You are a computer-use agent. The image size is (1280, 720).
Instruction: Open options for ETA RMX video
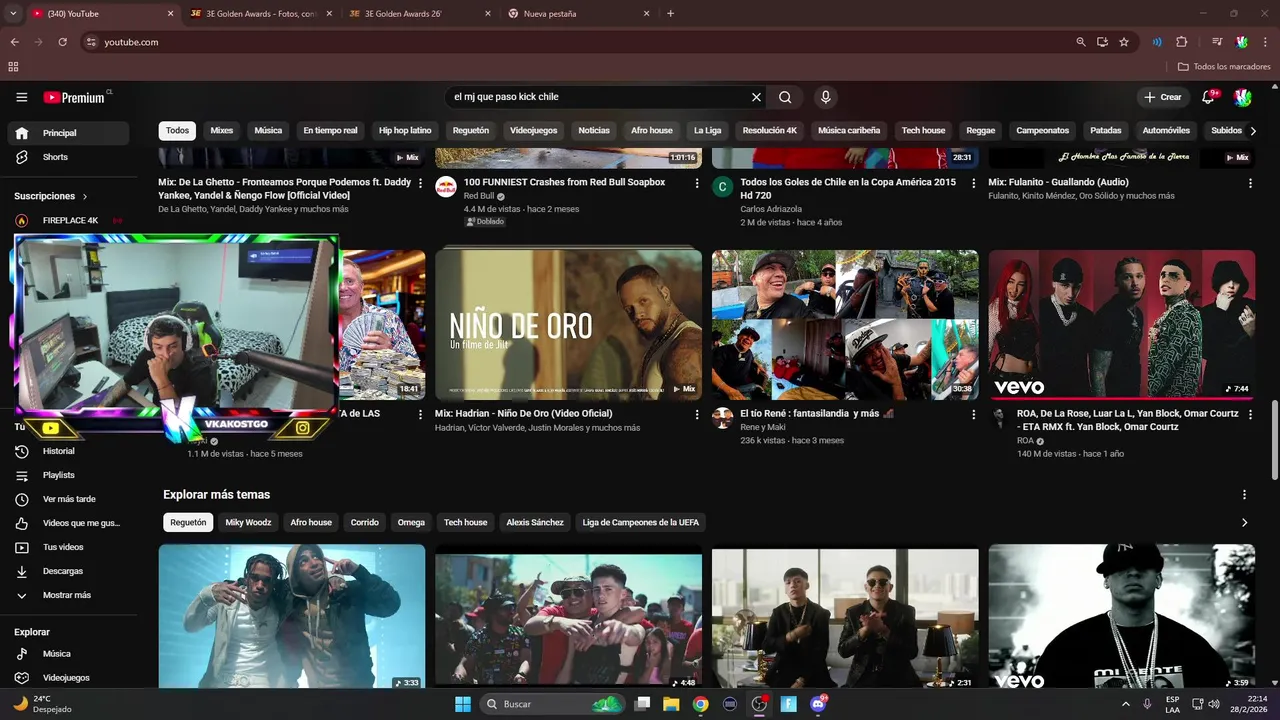click(1250, 414)
